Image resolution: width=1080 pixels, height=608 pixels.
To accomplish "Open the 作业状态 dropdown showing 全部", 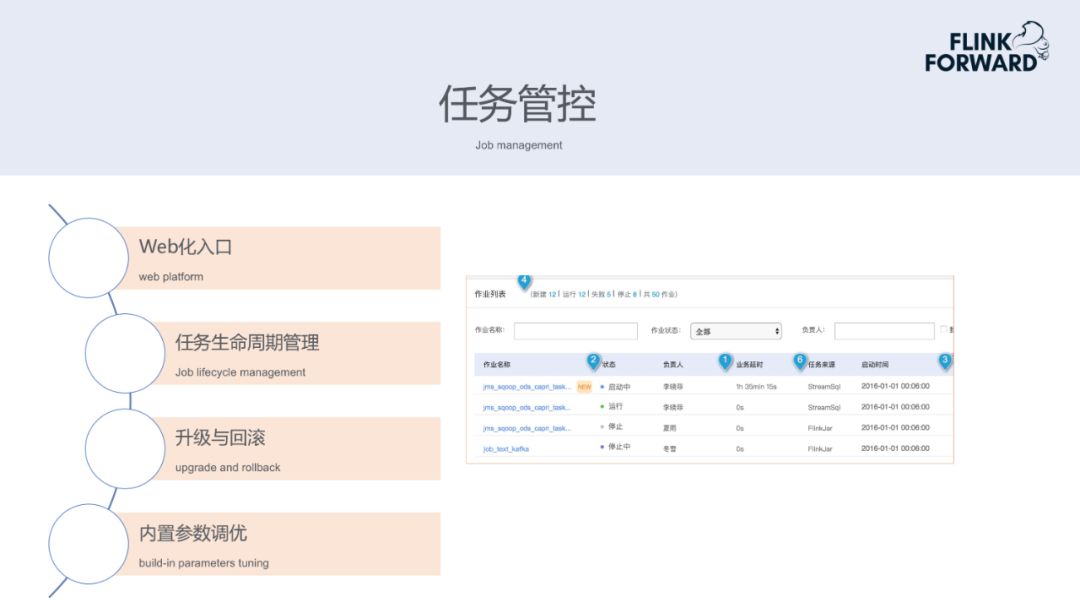I will pos(736,331).
